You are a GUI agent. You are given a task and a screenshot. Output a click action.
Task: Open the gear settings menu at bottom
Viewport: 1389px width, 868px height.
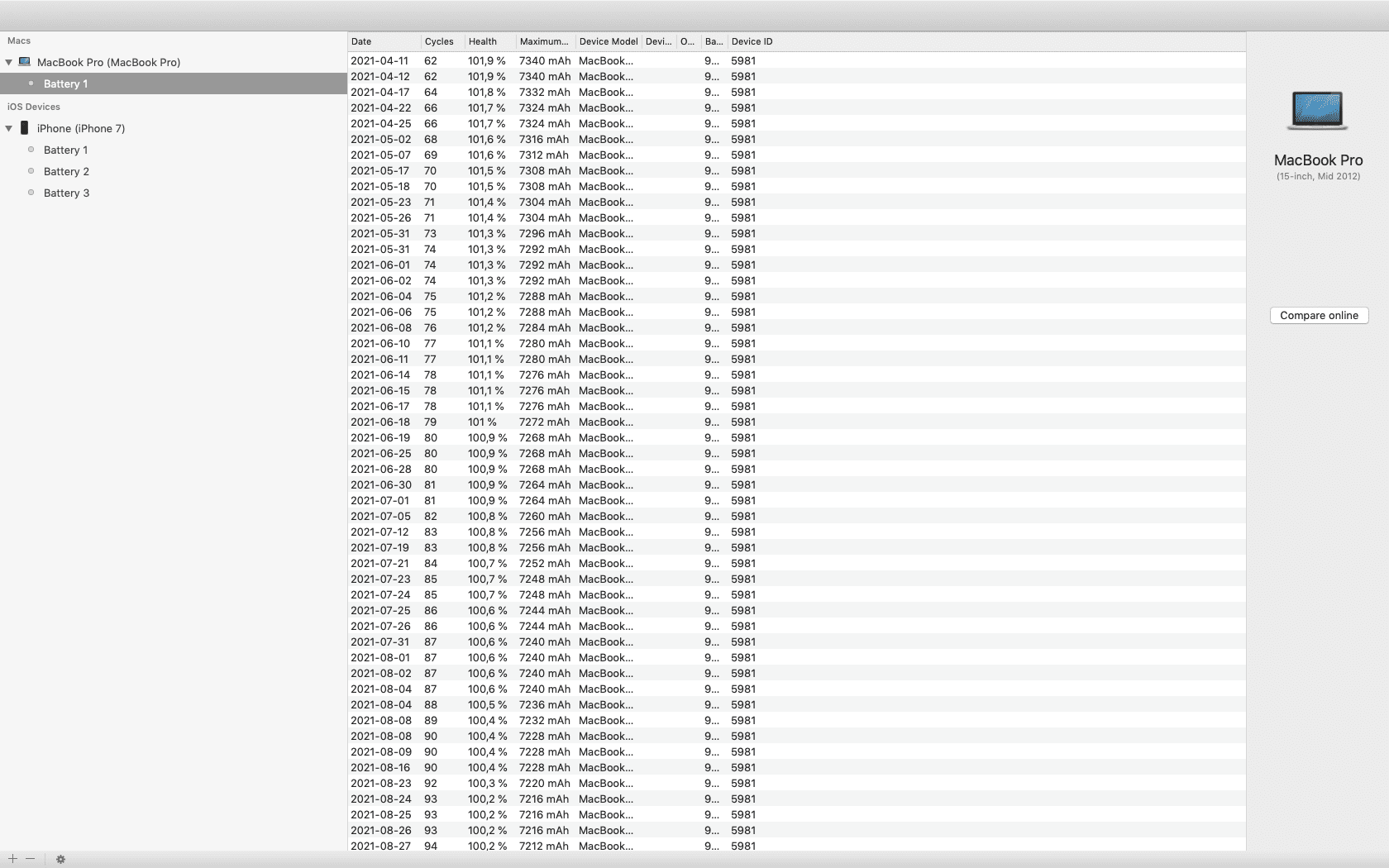[x=60, y=859]
